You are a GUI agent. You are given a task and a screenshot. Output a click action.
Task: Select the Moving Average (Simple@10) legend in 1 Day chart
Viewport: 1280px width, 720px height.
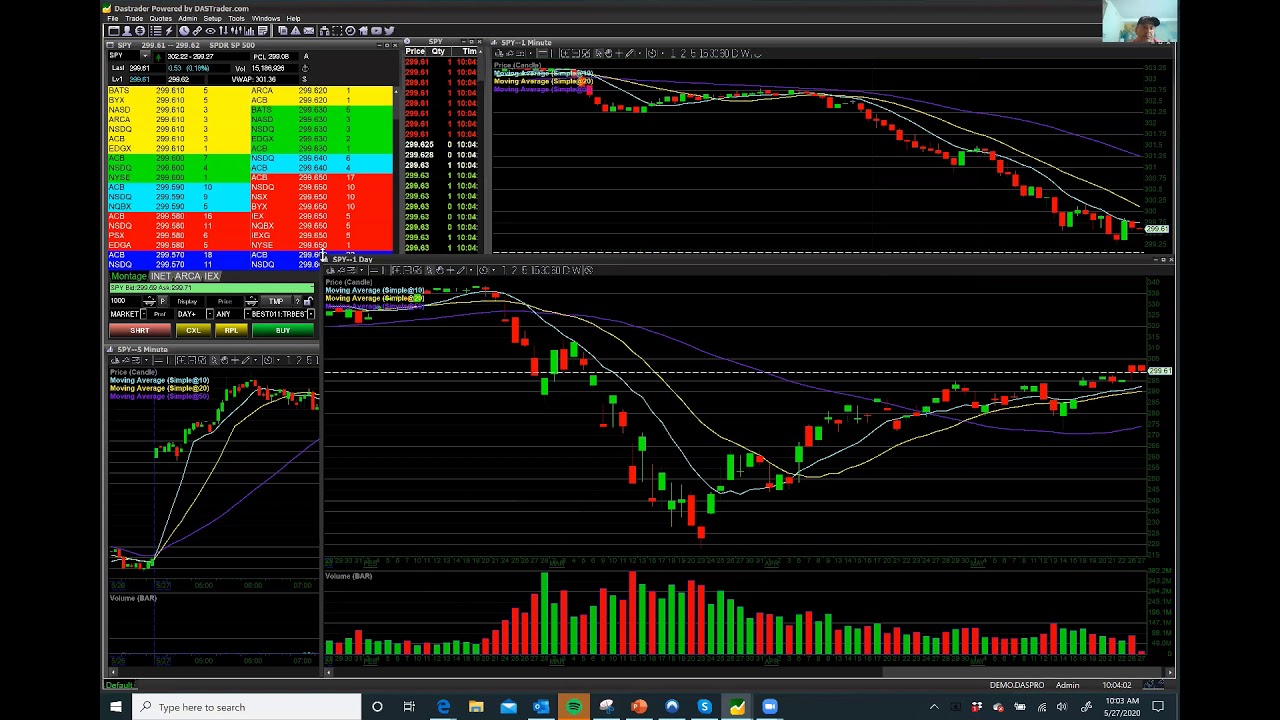click(374, 290)
